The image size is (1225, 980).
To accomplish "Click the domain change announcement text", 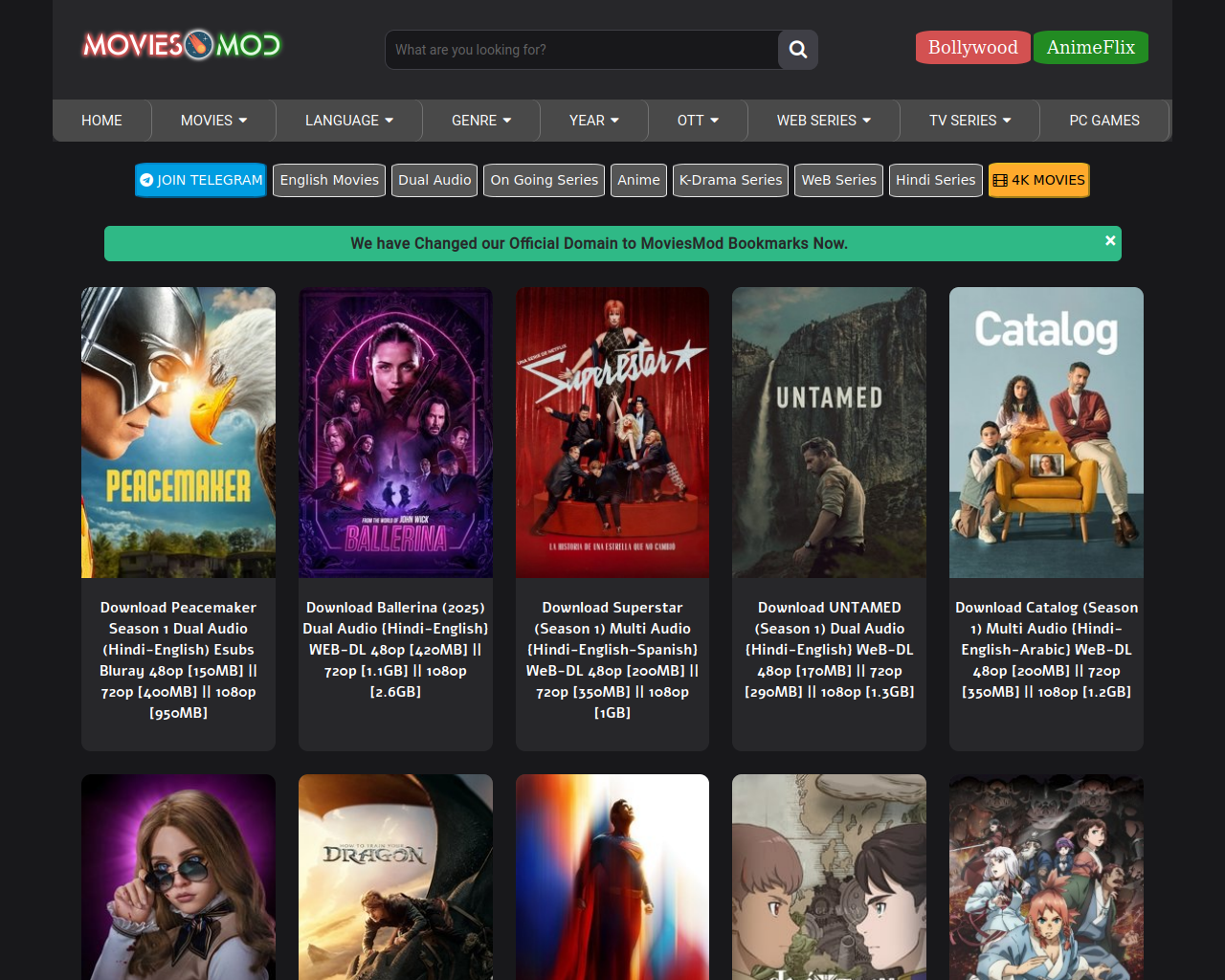I will click(x=599, y=243).
